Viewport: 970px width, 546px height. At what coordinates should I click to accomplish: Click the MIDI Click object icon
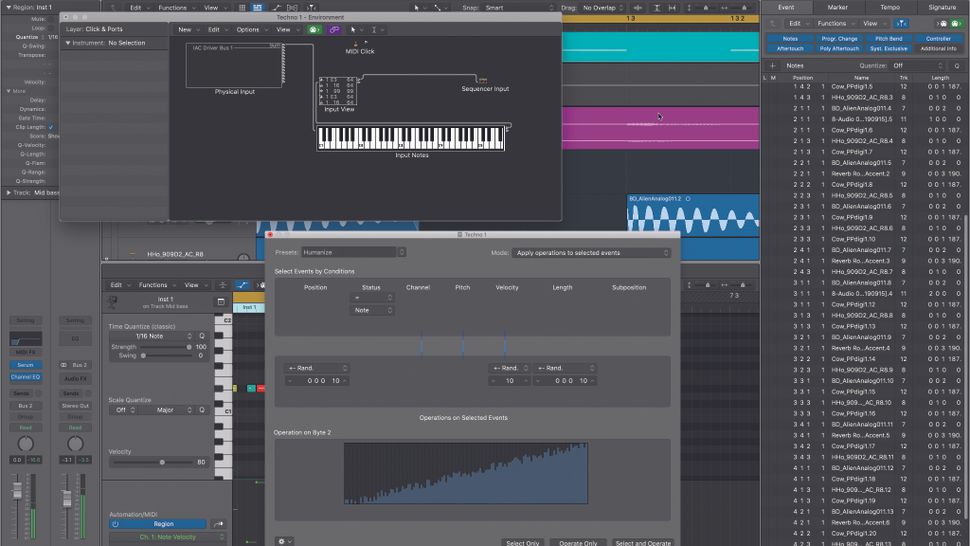click(353, 43)
